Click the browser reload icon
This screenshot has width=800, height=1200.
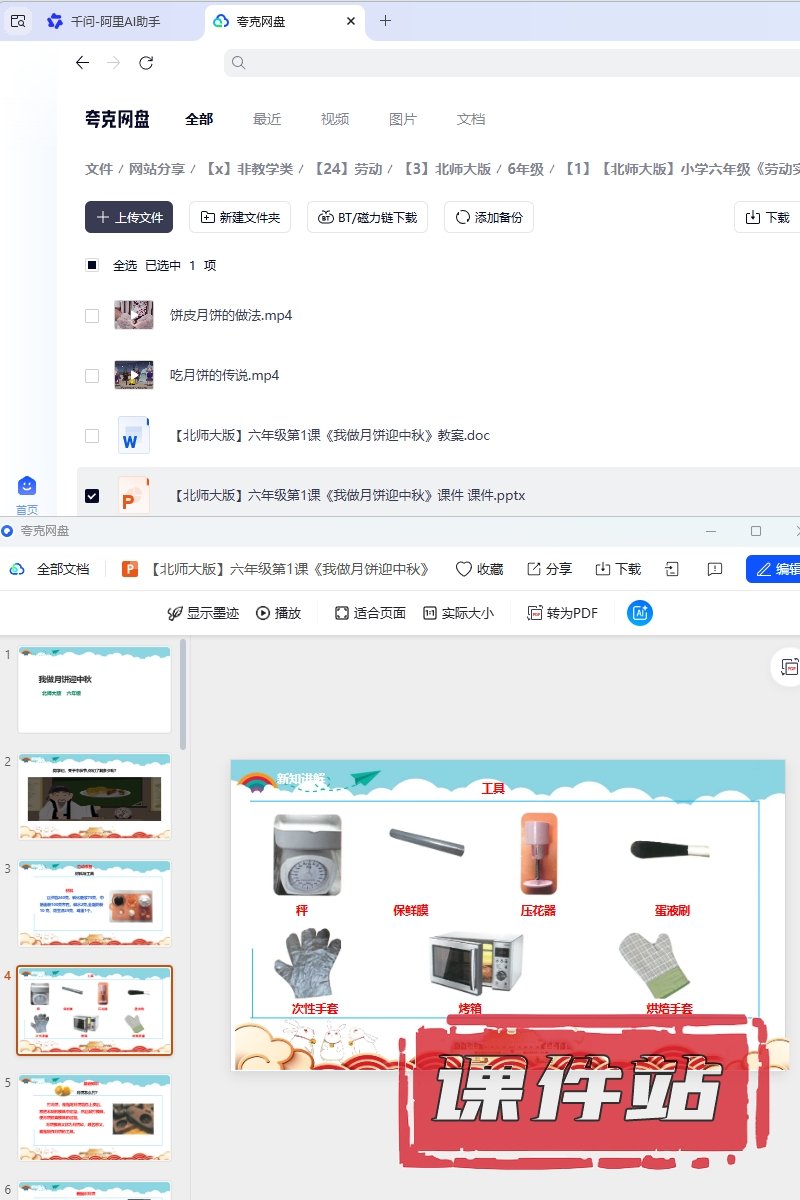146,63
